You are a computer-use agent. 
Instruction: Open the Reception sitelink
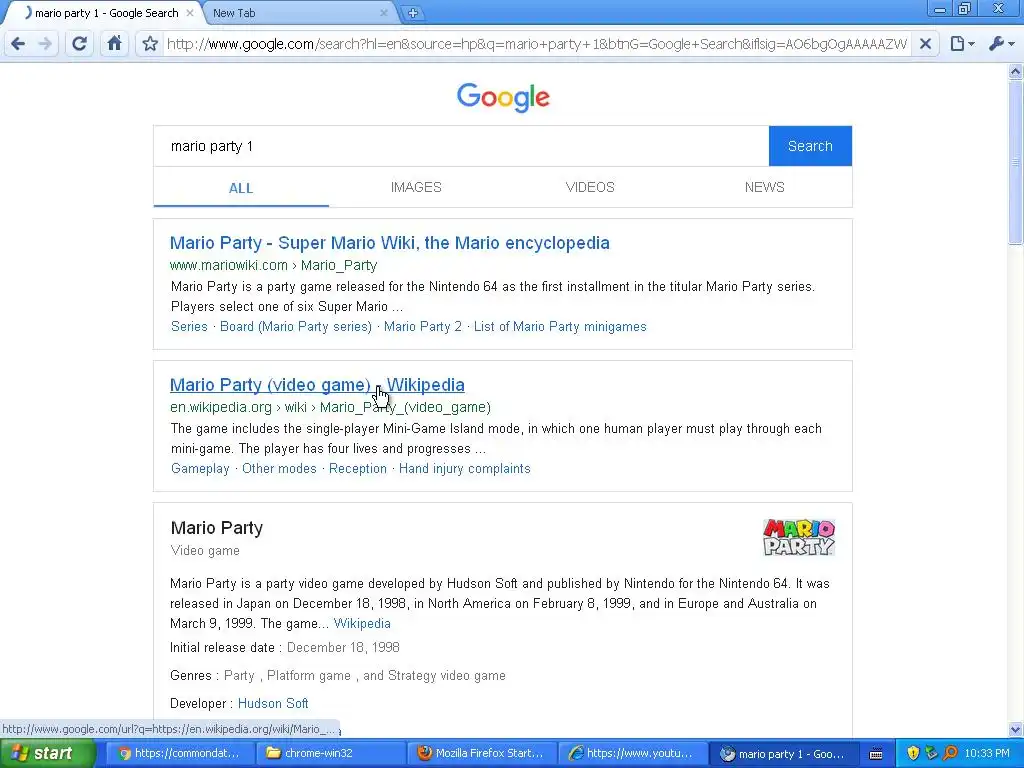tap(358, 469)
